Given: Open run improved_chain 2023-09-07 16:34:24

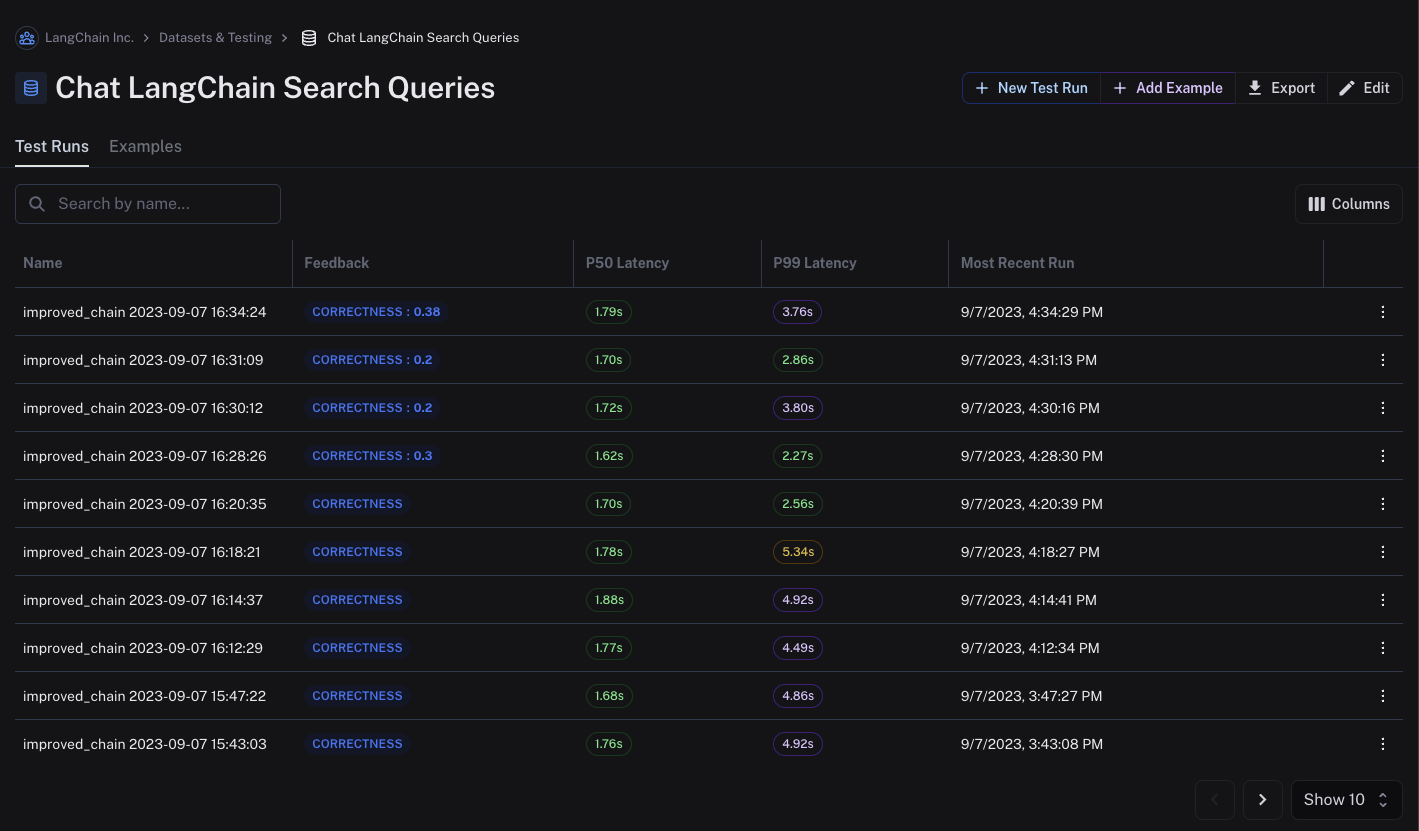Looking at the screenshot, I should [145, 312].
